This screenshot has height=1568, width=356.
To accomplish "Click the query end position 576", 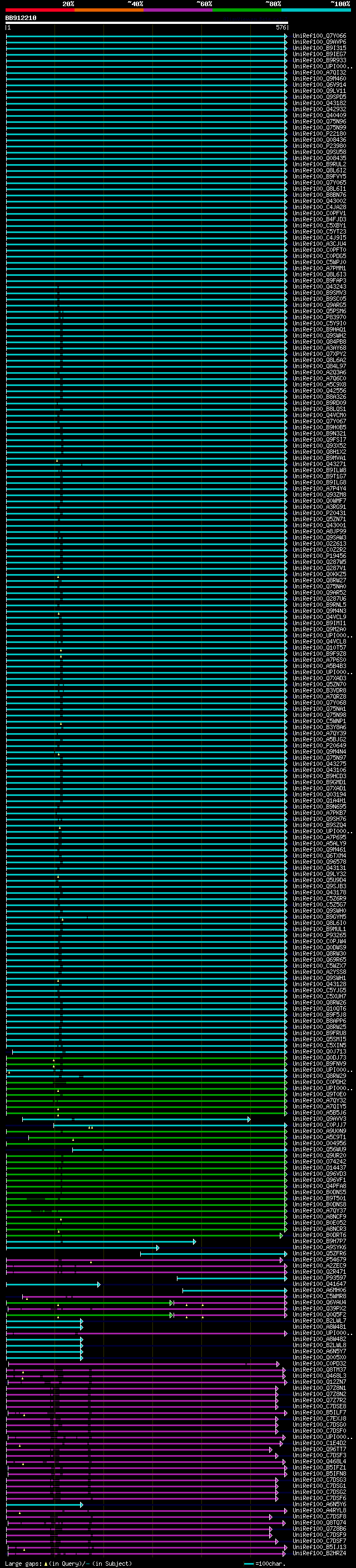I will [x=281, y=27].
